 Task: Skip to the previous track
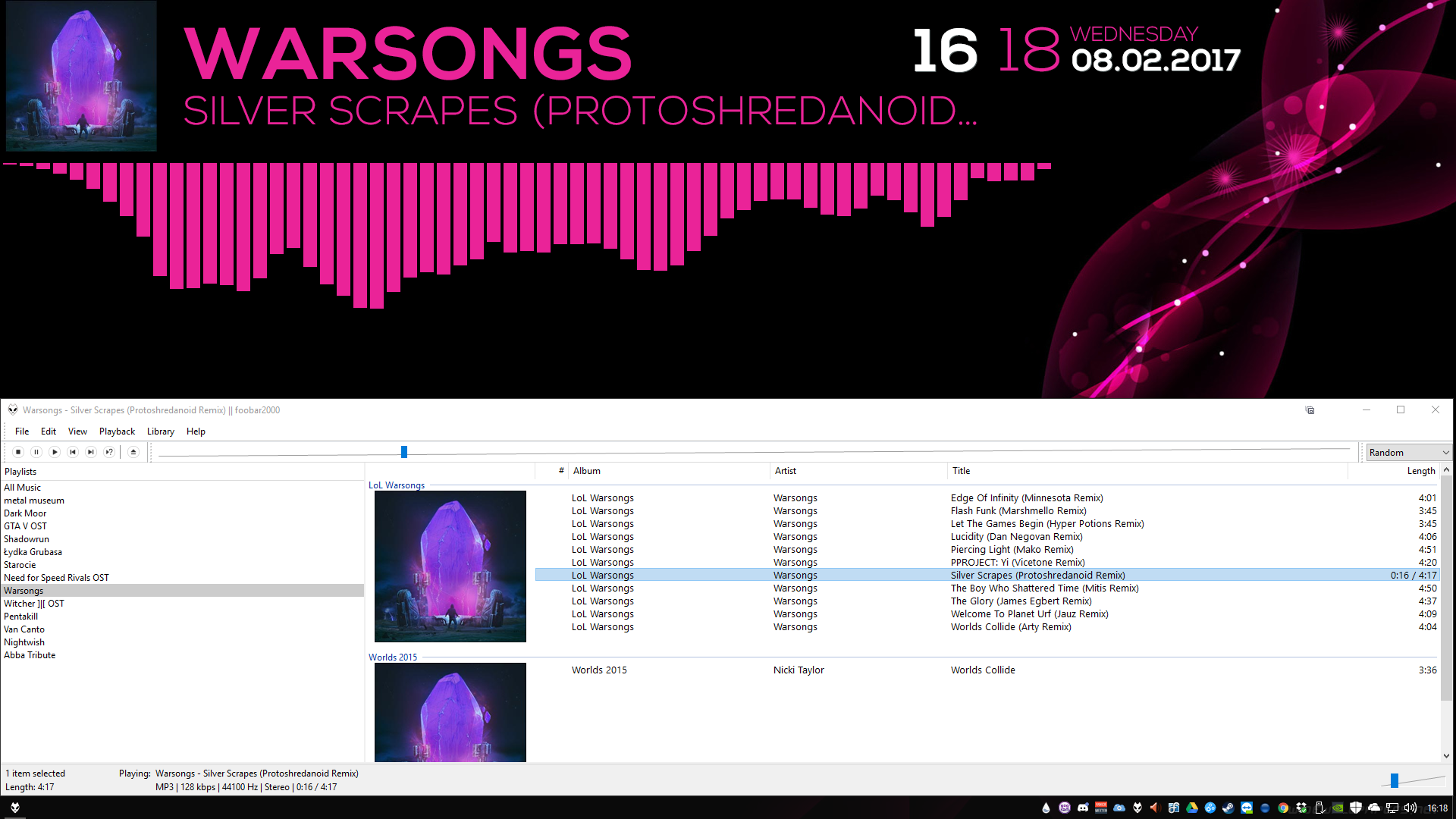tap(73, 452)
